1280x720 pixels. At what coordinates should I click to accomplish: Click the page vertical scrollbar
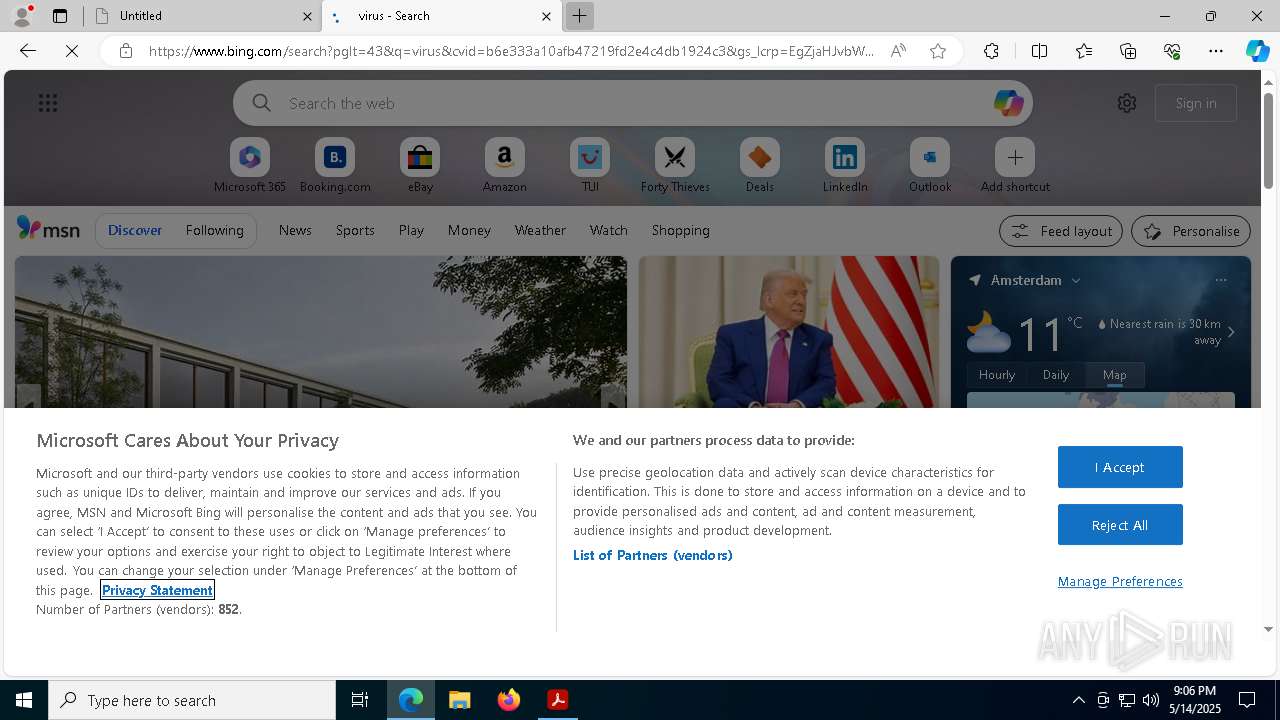(1269, 140)
